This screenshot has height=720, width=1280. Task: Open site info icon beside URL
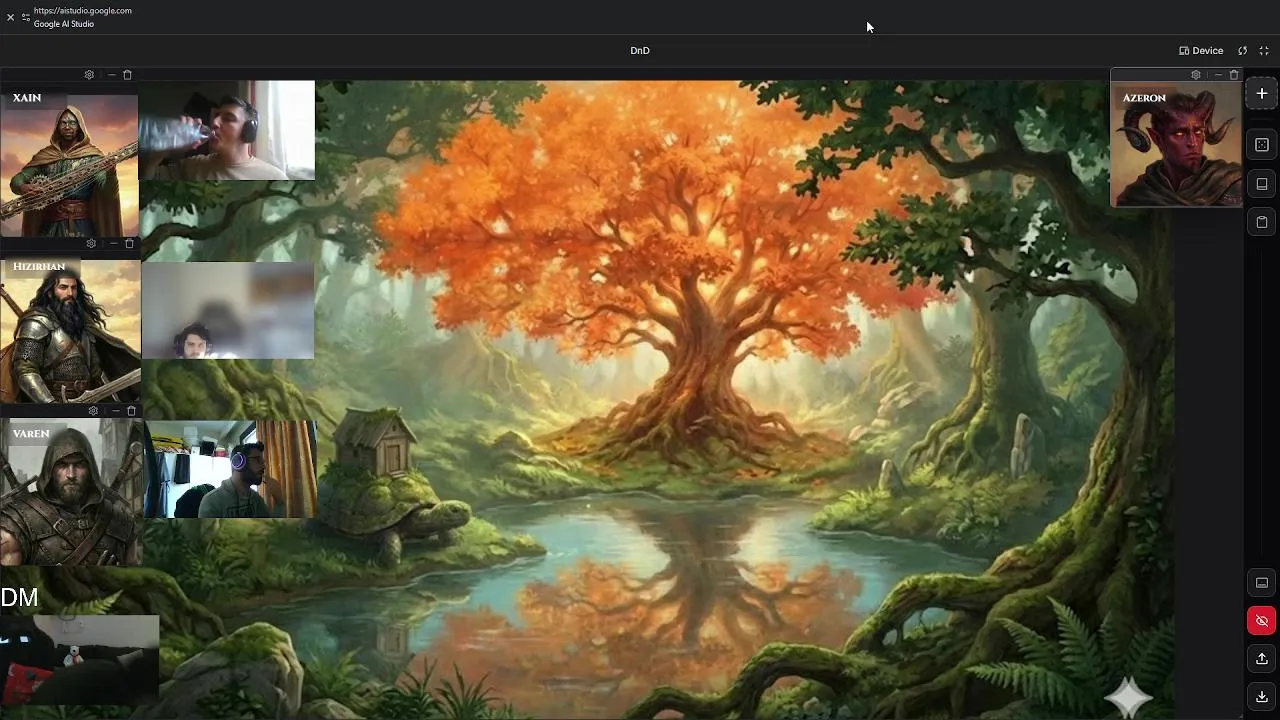(26, 17)
